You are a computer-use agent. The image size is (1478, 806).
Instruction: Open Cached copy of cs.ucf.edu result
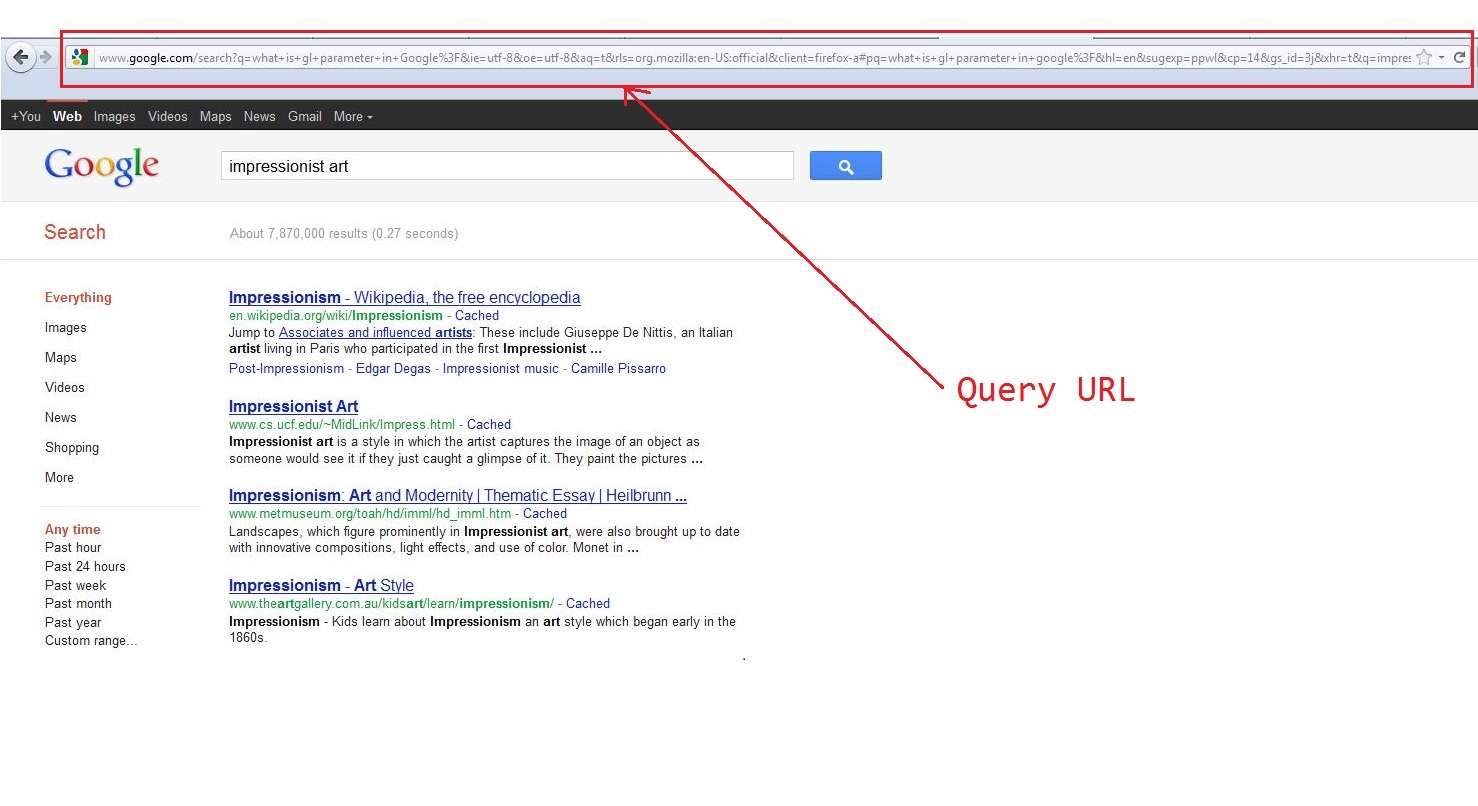tap(489, 425)
